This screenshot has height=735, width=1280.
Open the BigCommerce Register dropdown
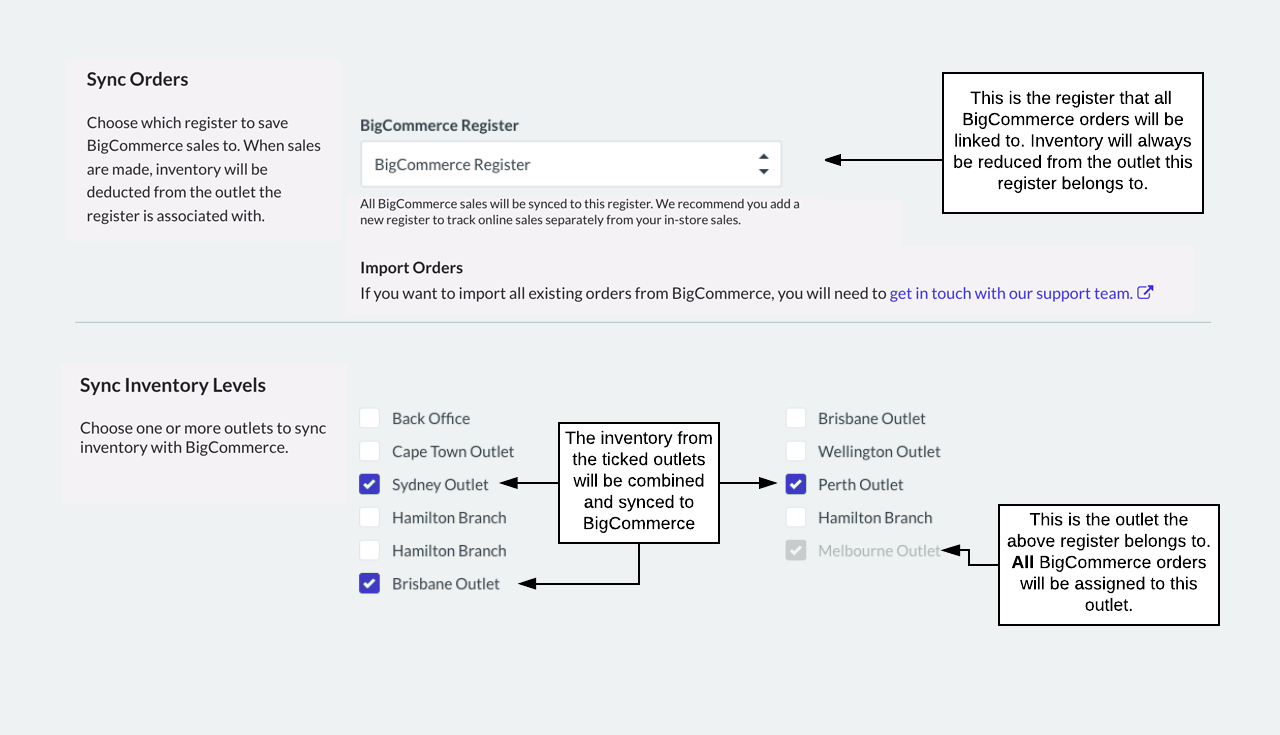[570, 164]
